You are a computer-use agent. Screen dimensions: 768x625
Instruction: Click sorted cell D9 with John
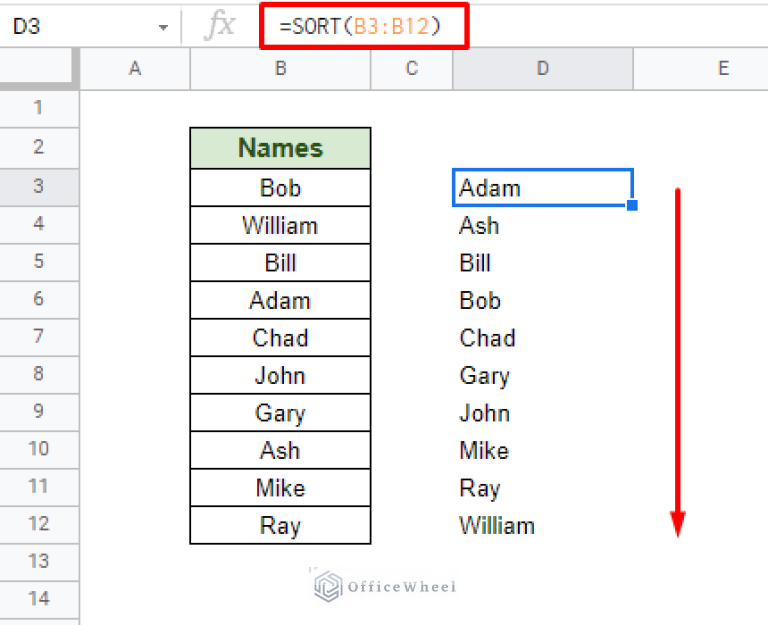click(543, 412)
